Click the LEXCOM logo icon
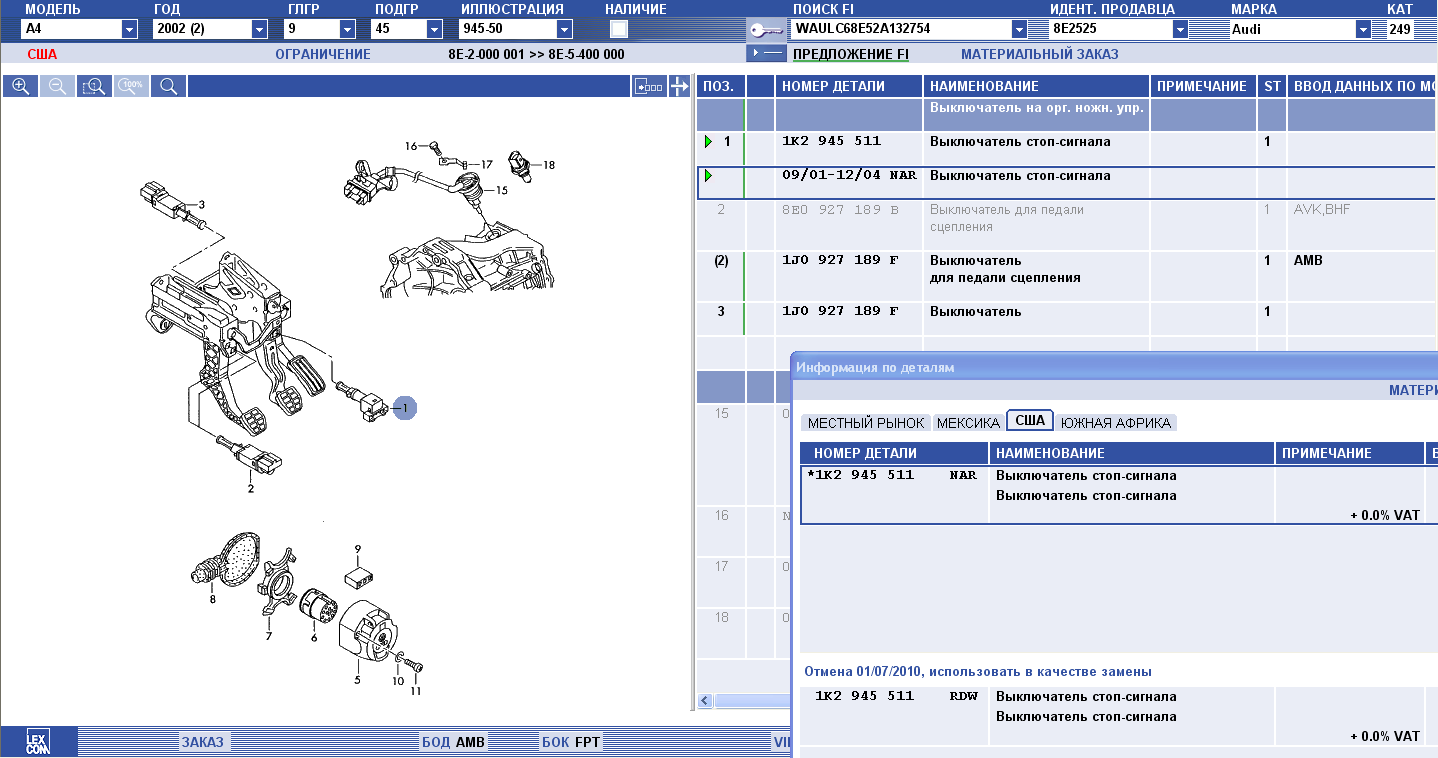 coord(37,742)
